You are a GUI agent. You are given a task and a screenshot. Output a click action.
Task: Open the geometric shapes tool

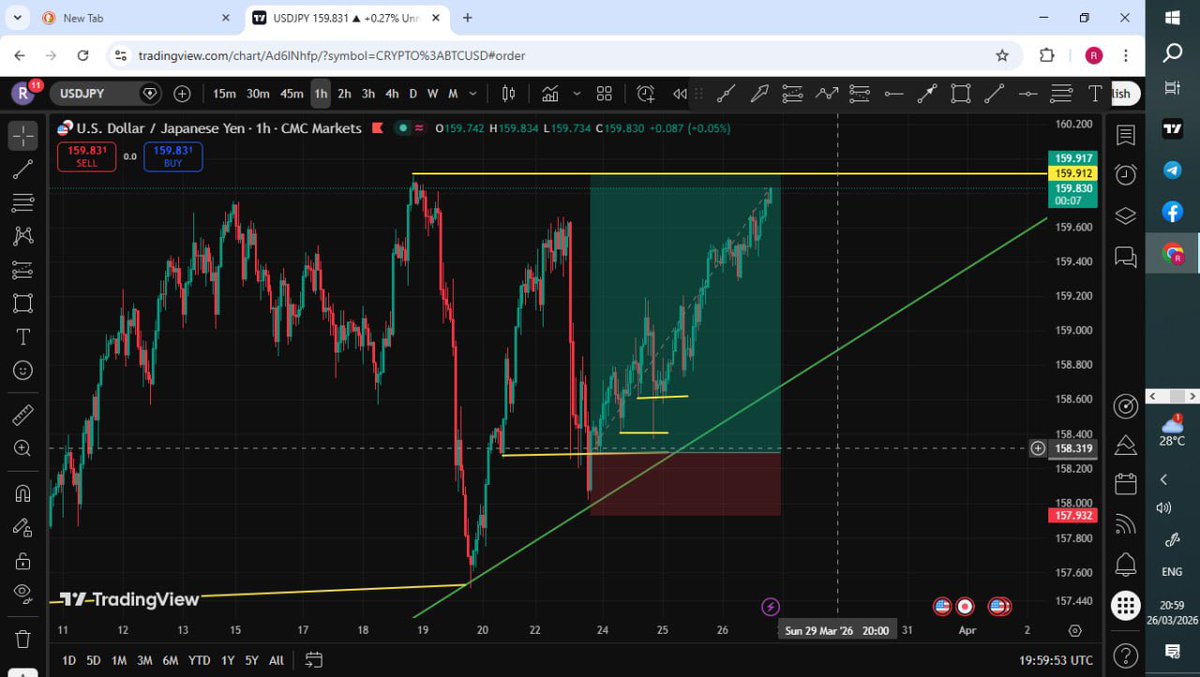click(23, 303)
